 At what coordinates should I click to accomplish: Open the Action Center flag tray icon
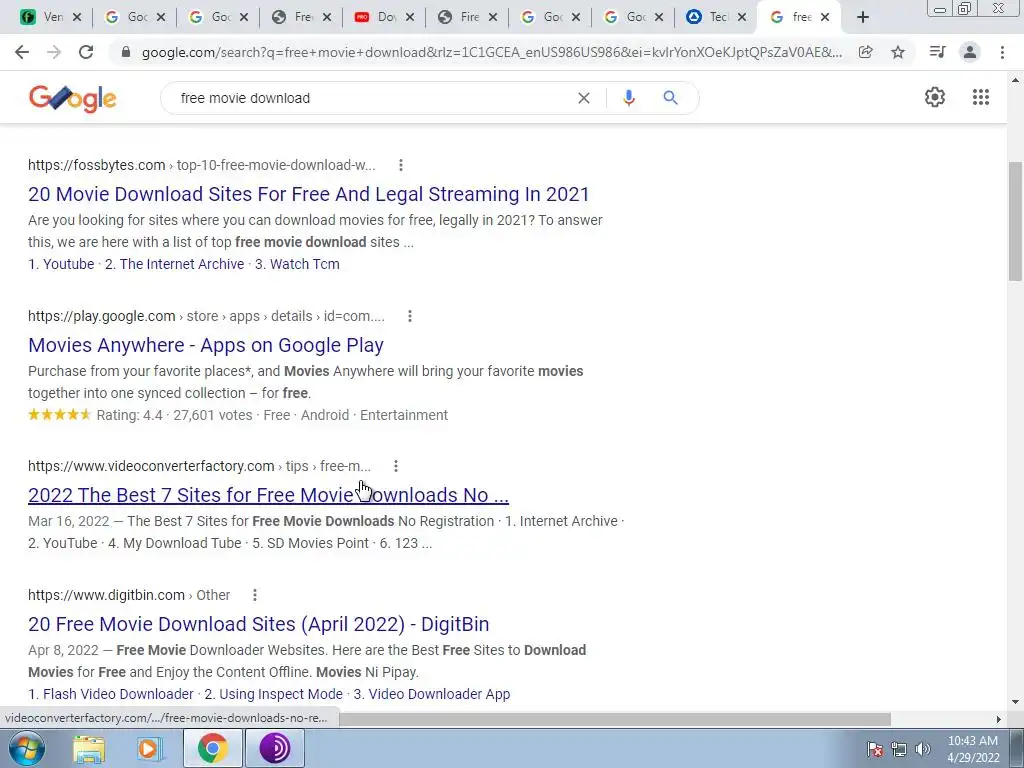click(875, 748)
